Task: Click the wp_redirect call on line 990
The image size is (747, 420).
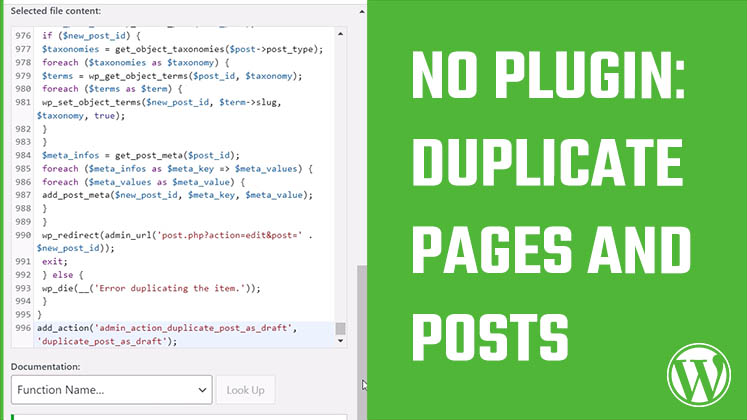Action: [x=70, y=235]
